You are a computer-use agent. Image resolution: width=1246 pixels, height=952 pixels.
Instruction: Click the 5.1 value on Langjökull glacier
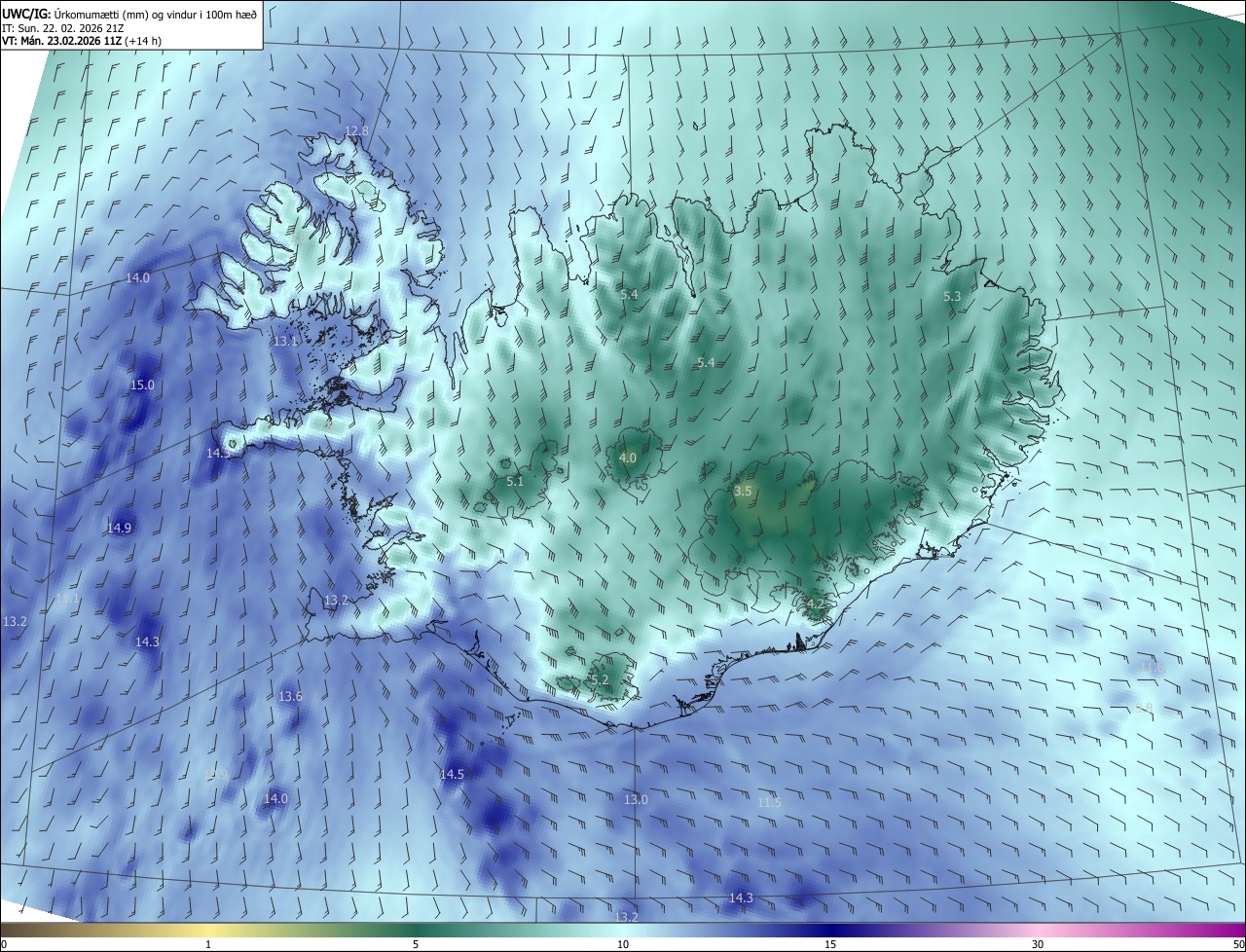[x=515, y=481]
